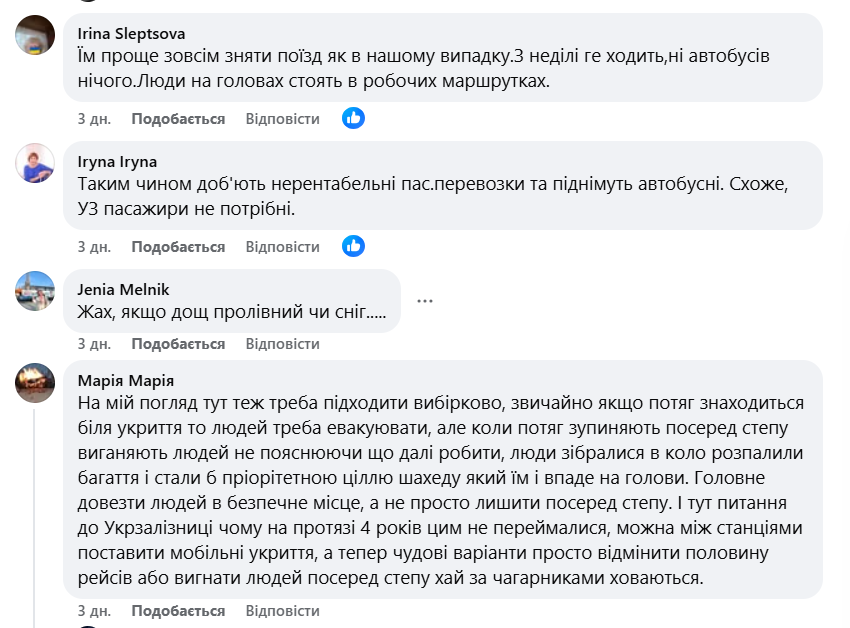Open Марія Марія's profile name link

[x=126, y=380]
